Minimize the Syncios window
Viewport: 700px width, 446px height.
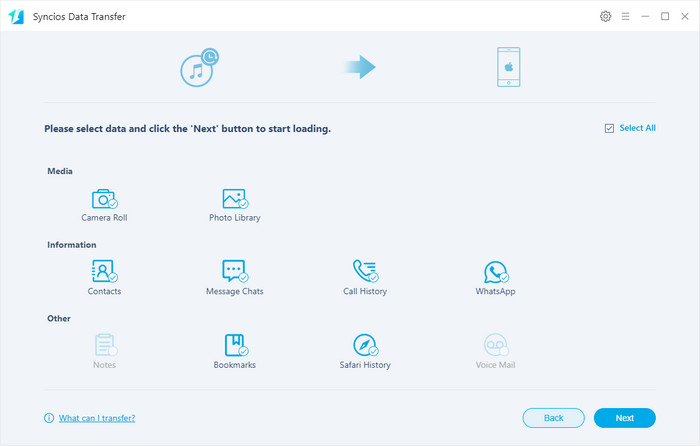click(x=645, y=17)
